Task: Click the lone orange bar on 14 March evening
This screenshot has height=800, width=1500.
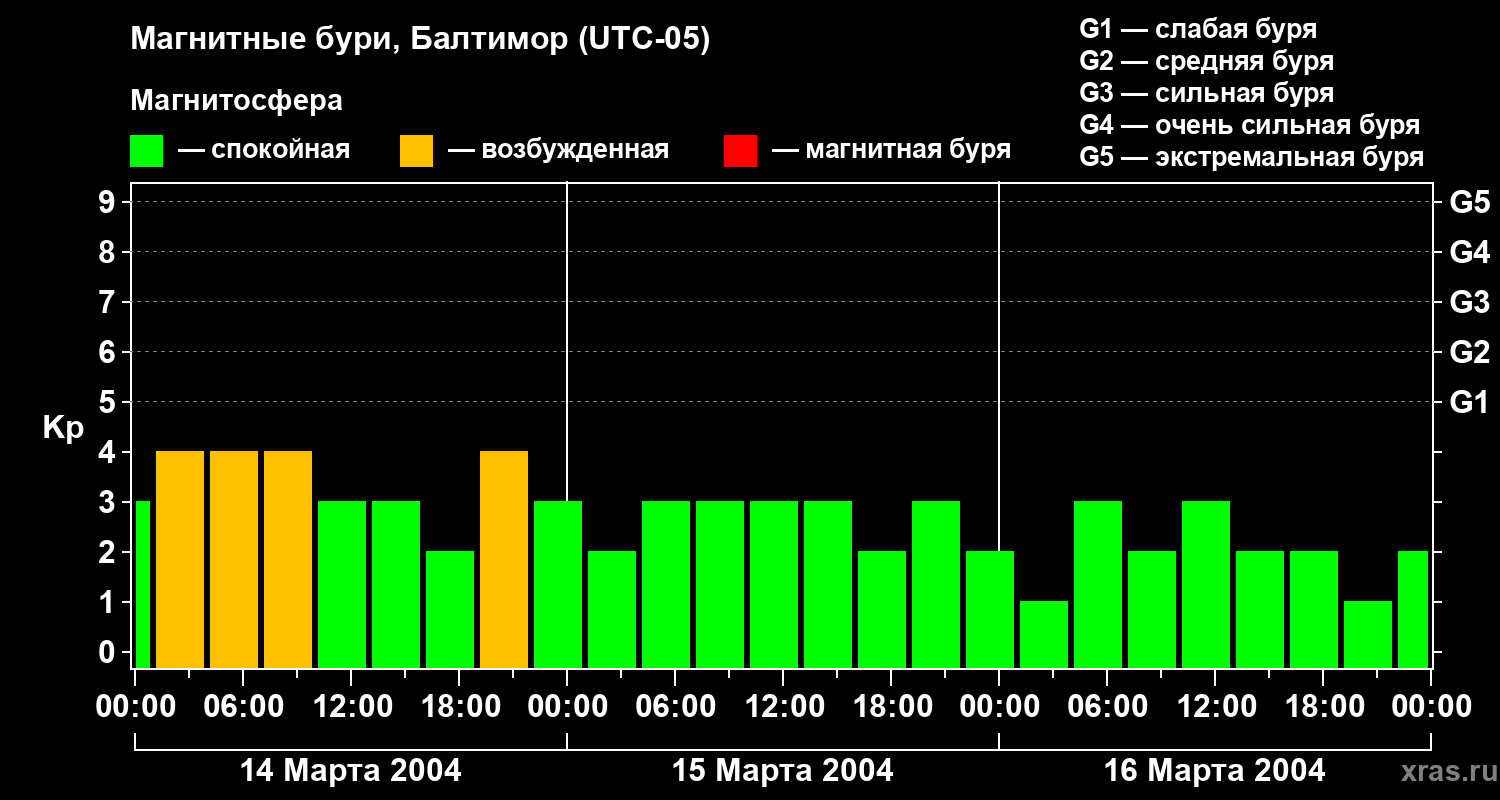Action: (504, 560)
